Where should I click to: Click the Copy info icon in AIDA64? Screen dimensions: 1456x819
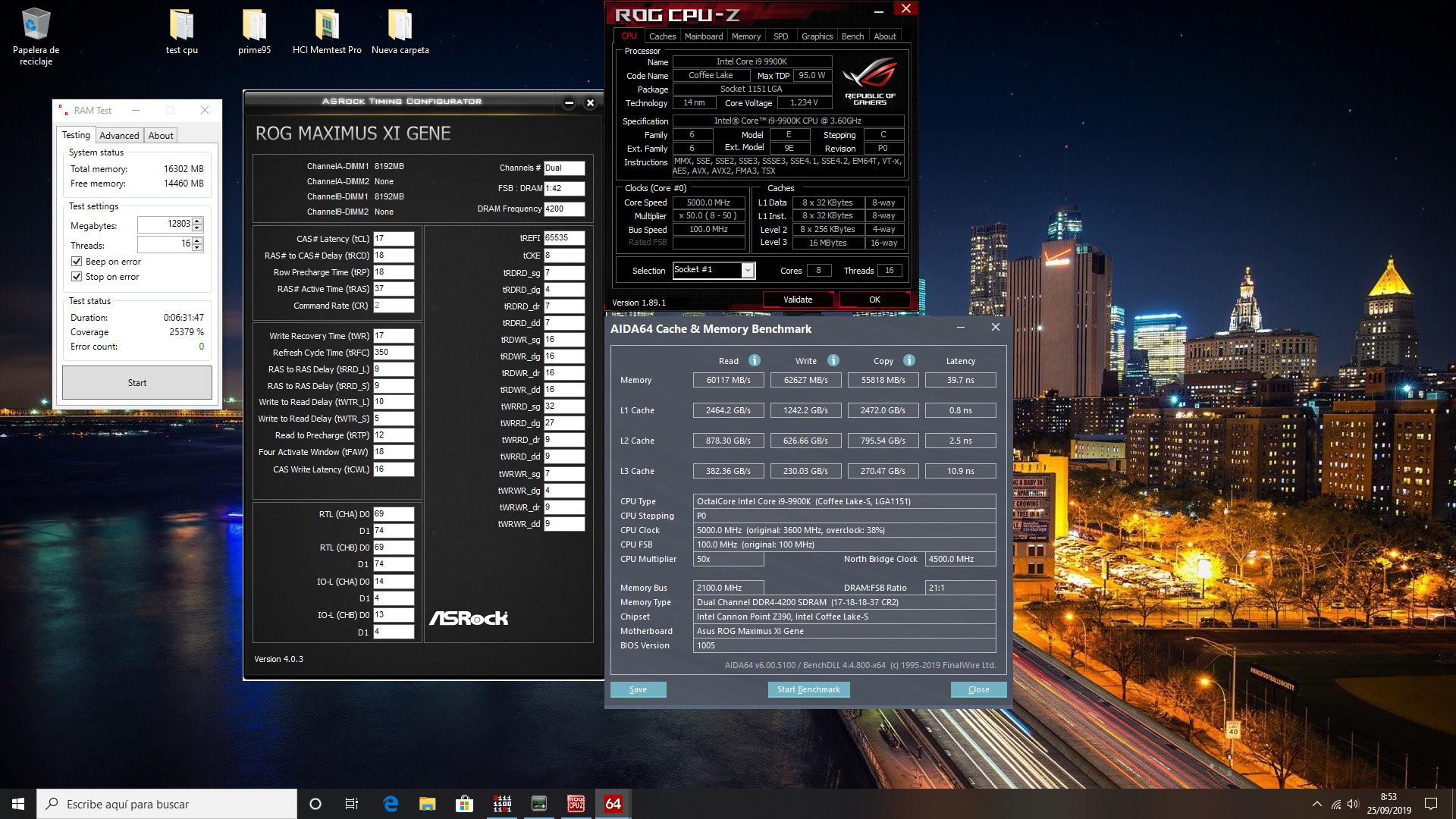[x=908, y=360]
